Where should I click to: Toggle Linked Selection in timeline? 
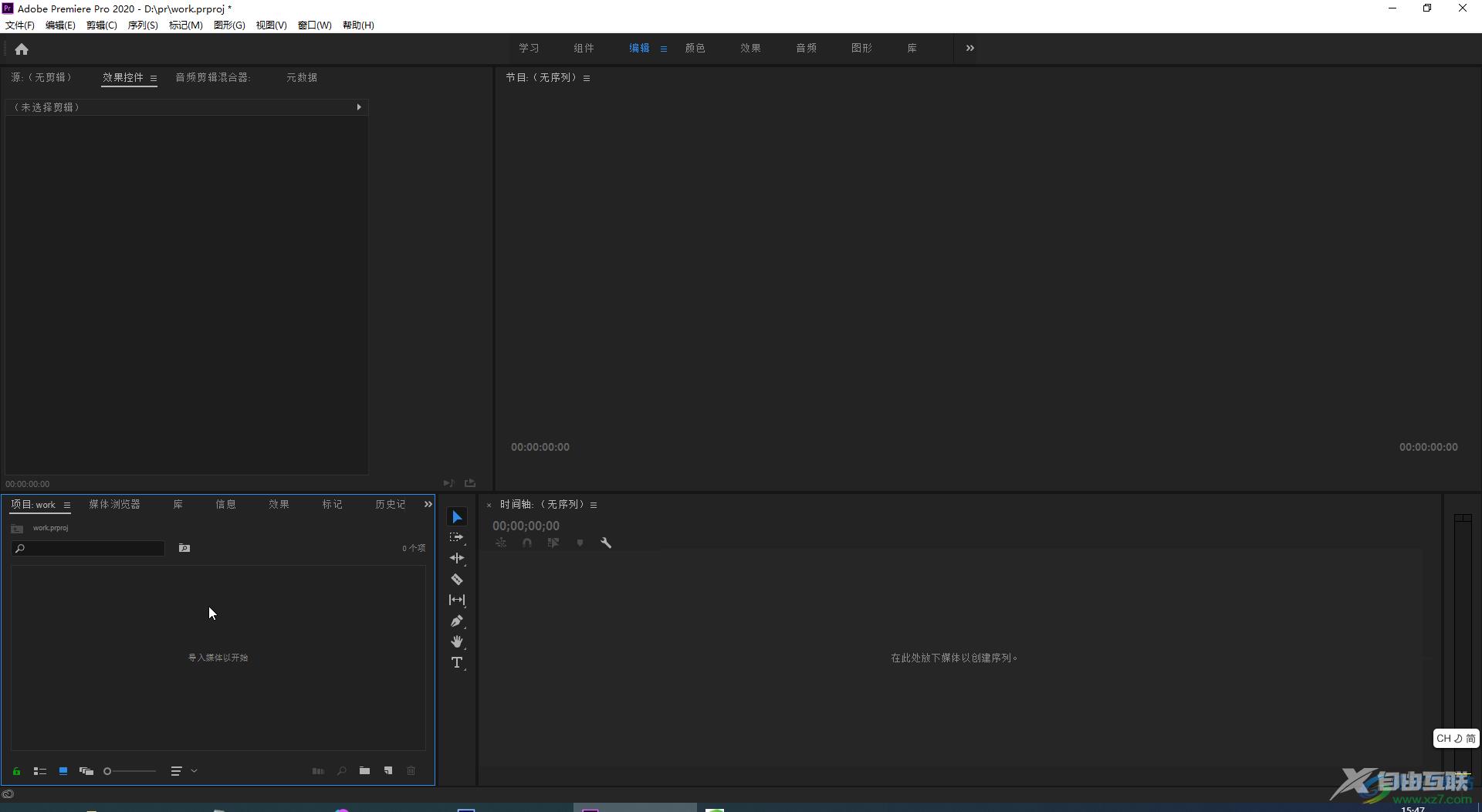pyautogui.click(x=553, y=543)
